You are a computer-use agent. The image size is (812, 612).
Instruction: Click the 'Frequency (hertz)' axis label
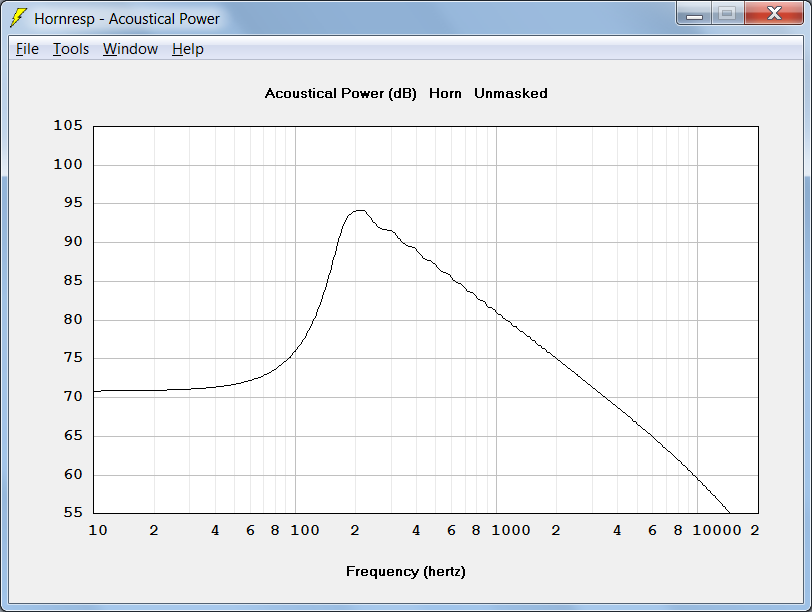[x=405, y=572]
